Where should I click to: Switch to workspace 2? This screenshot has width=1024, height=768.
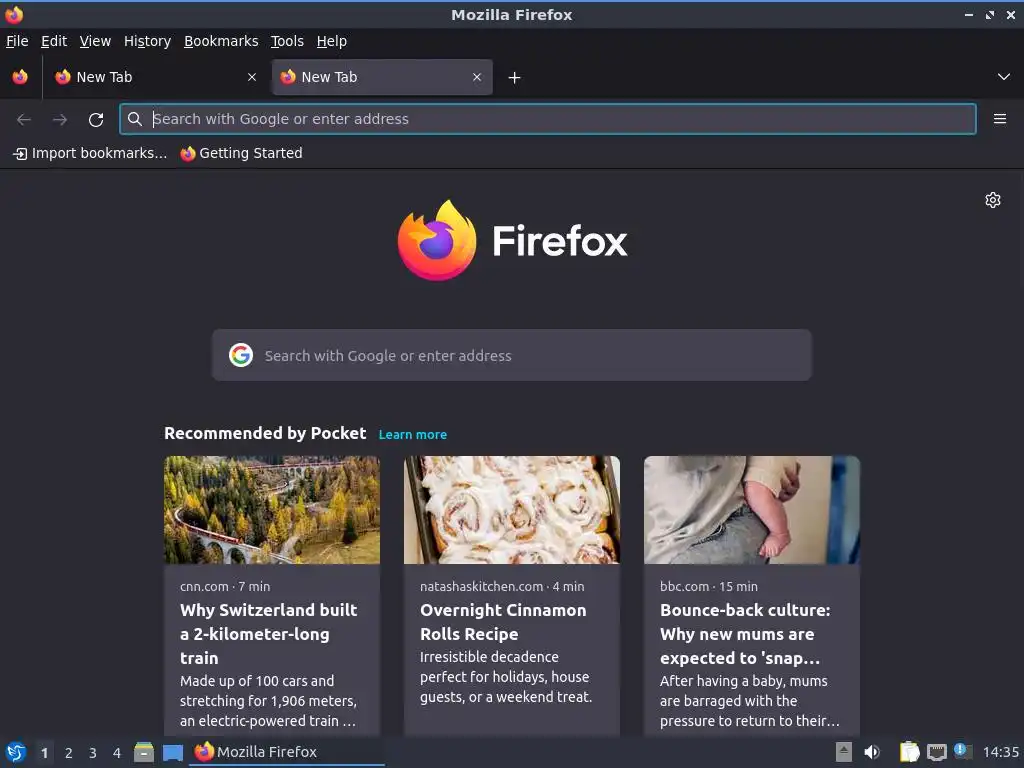pyautogui.click(x=68, y=753)
